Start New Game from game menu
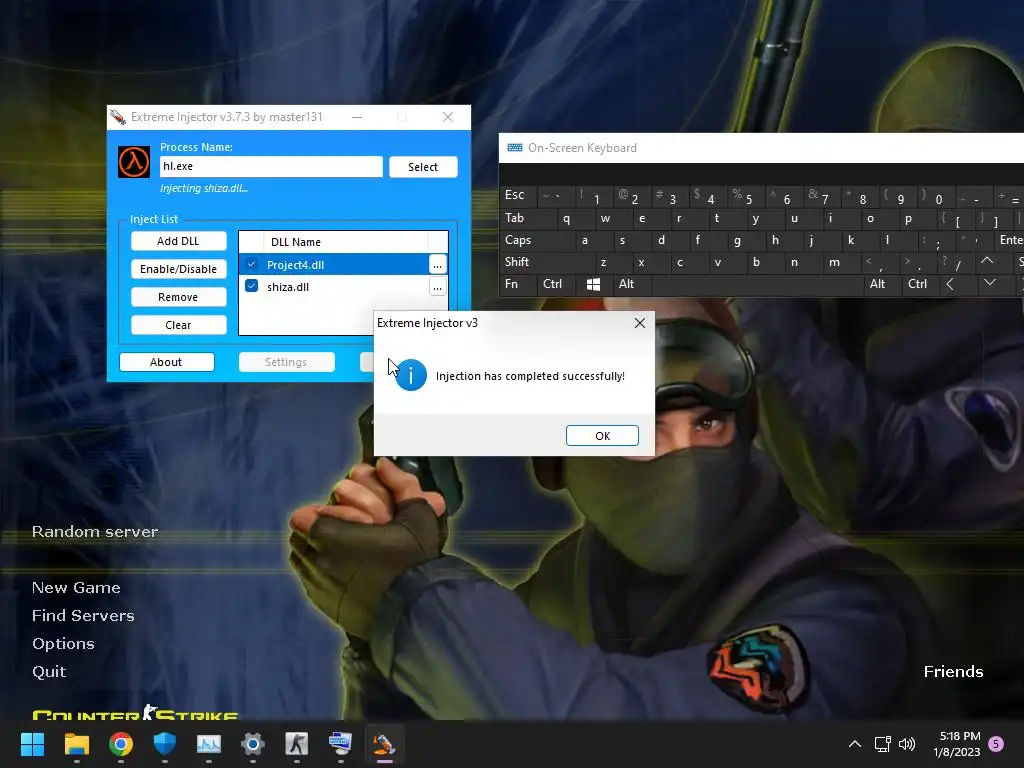 [x=76, y=588]
